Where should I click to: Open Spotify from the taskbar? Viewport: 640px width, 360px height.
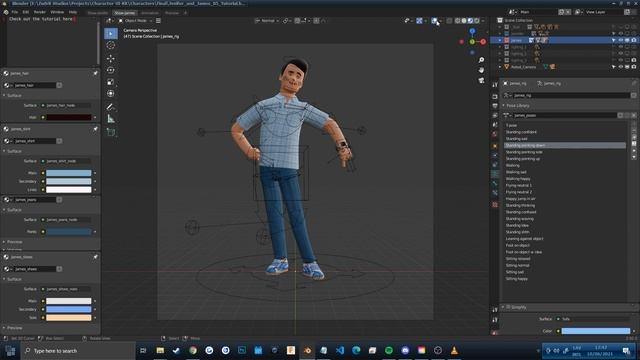(389, 351)
